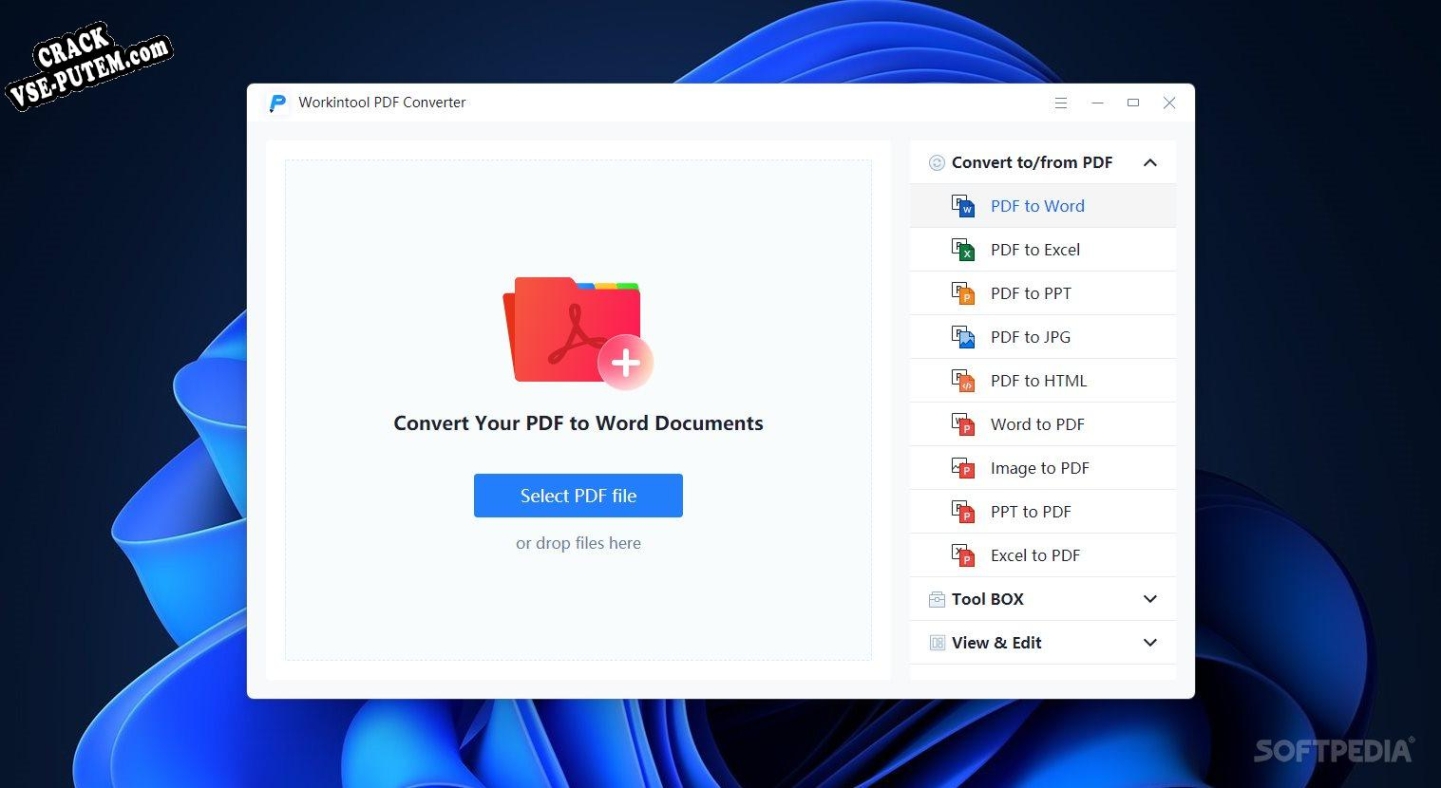This screenshot has width=1441, height=788.
Task: Switch to Excel to PDF
Action: click(x=1043, y=555)
